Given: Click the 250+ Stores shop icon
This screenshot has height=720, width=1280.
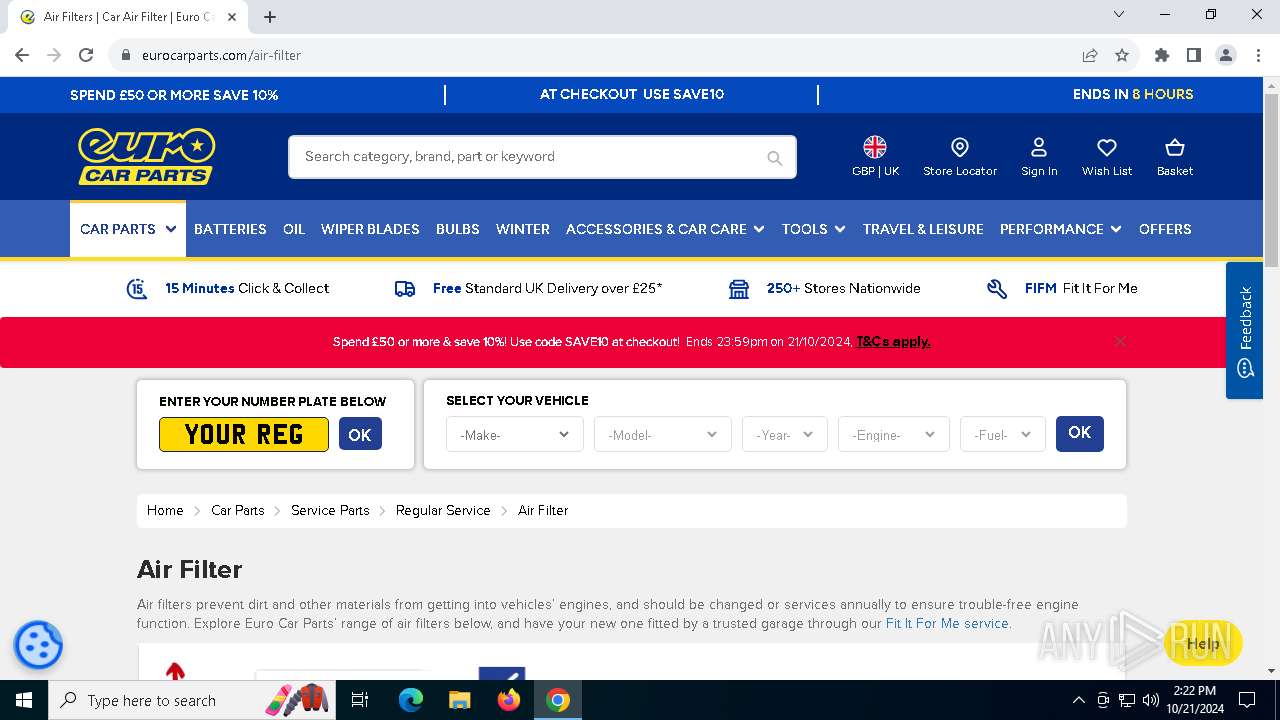Looking at the screenshot, I should [x=739, y=289].
